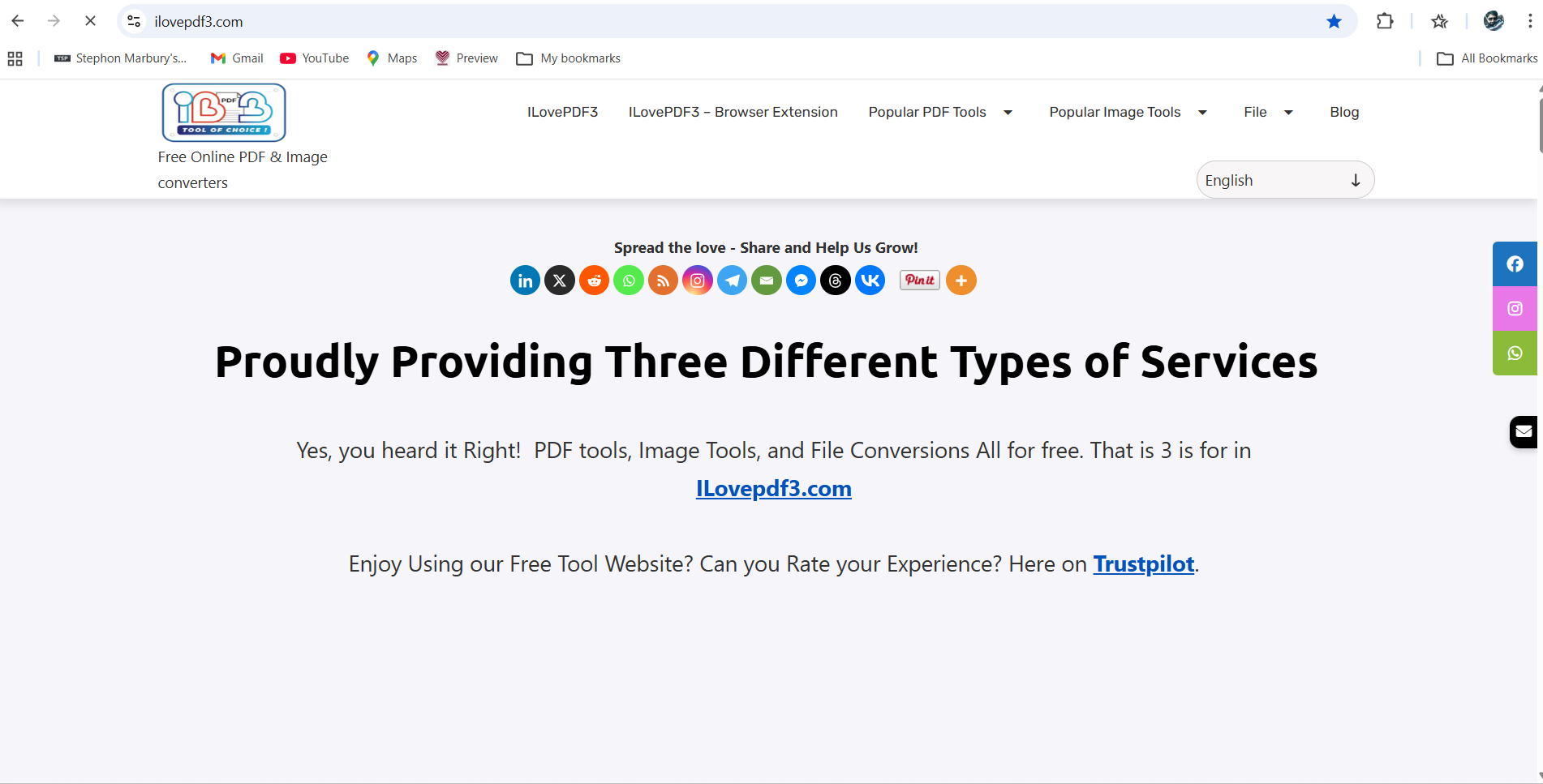Open ILovePDF3 – Browser Extension menu item
This screenshot has height=784, width=1543.
[733, 112]
